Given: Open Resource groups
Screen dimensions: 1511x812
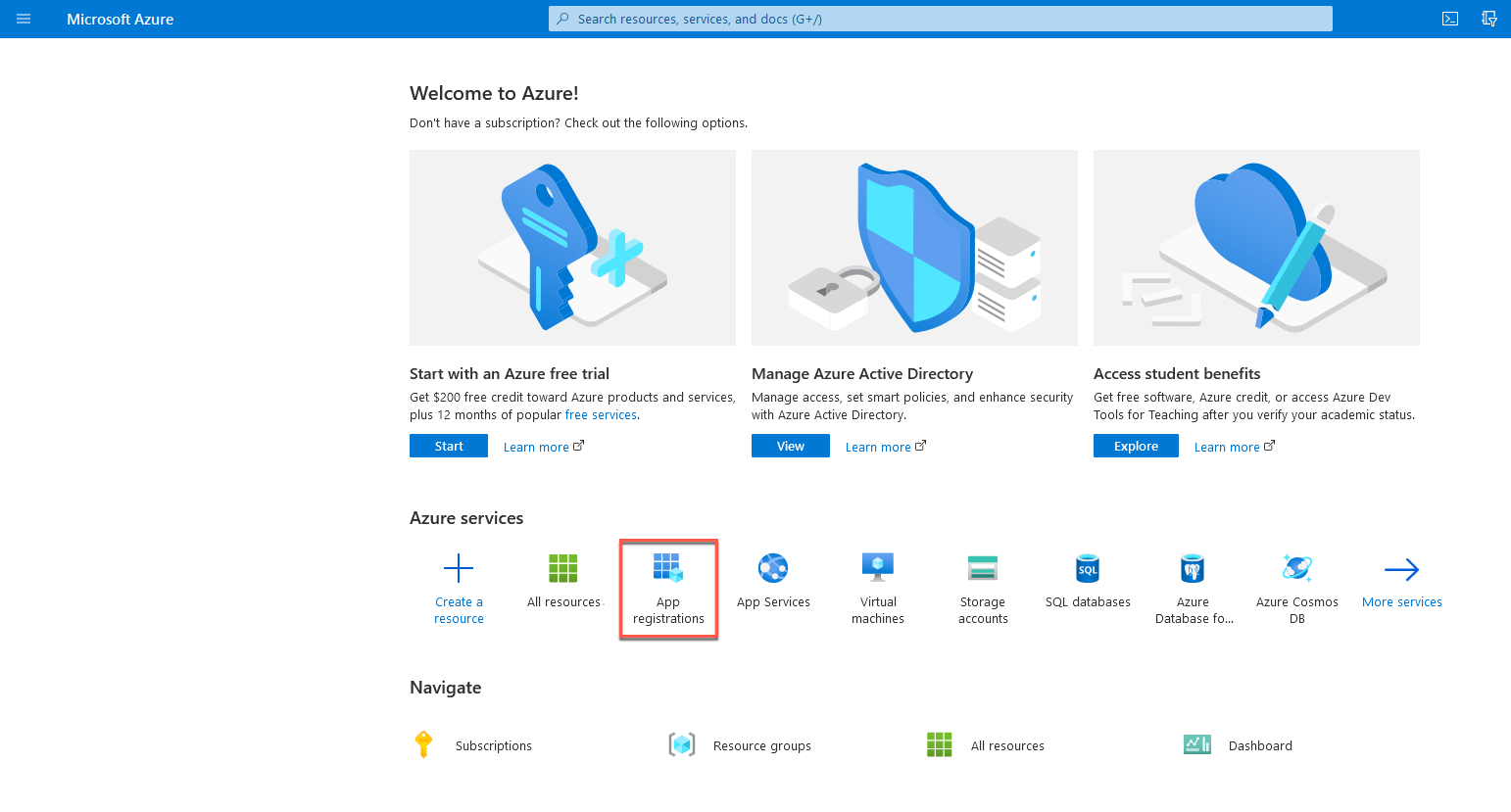Looking at the screenshot, I should click(x=761, y=744).
